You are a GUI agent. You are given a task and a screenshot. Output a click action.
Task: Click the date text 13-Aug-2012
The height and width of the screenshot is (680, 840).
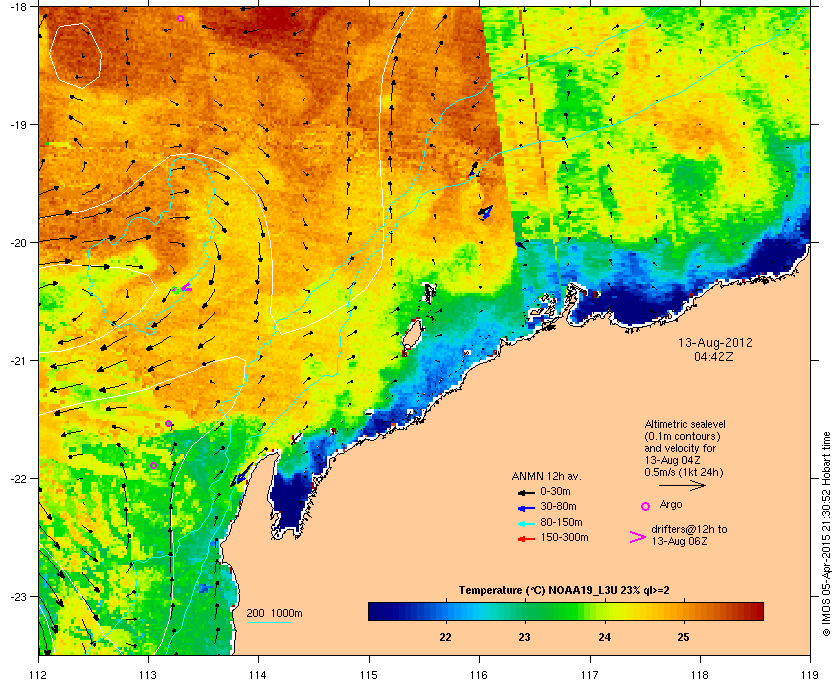coord(715,342)
